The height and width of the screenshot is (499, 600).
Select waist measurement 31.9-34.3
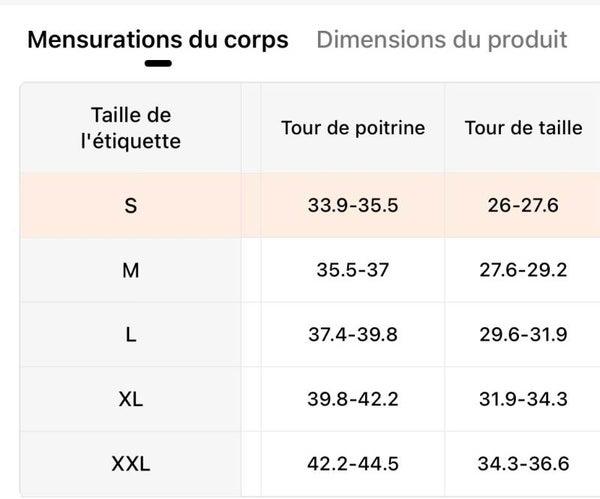(x=523, y=399)
